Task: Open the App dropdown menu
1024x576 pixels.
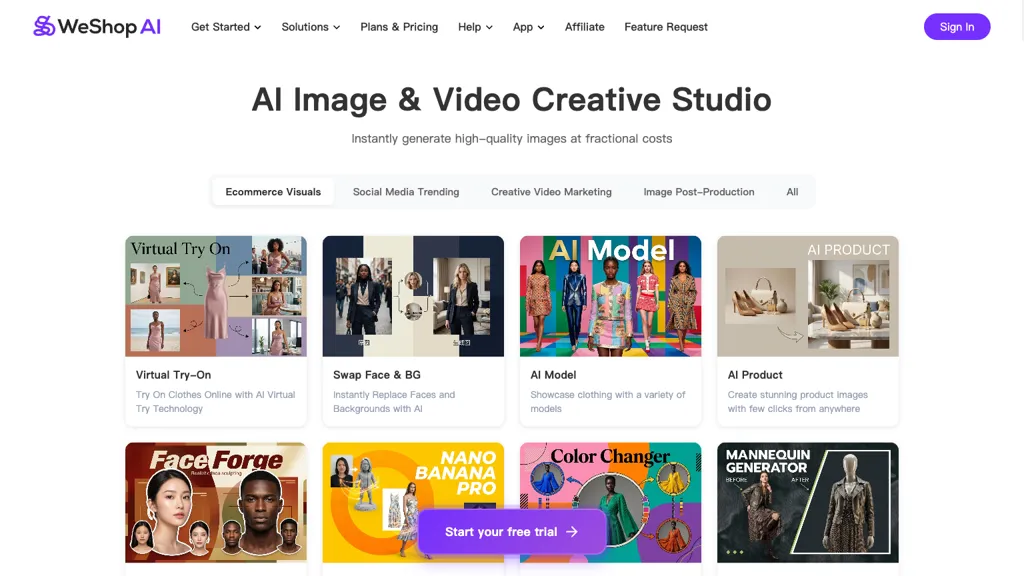Action: [x=528, y=27]
